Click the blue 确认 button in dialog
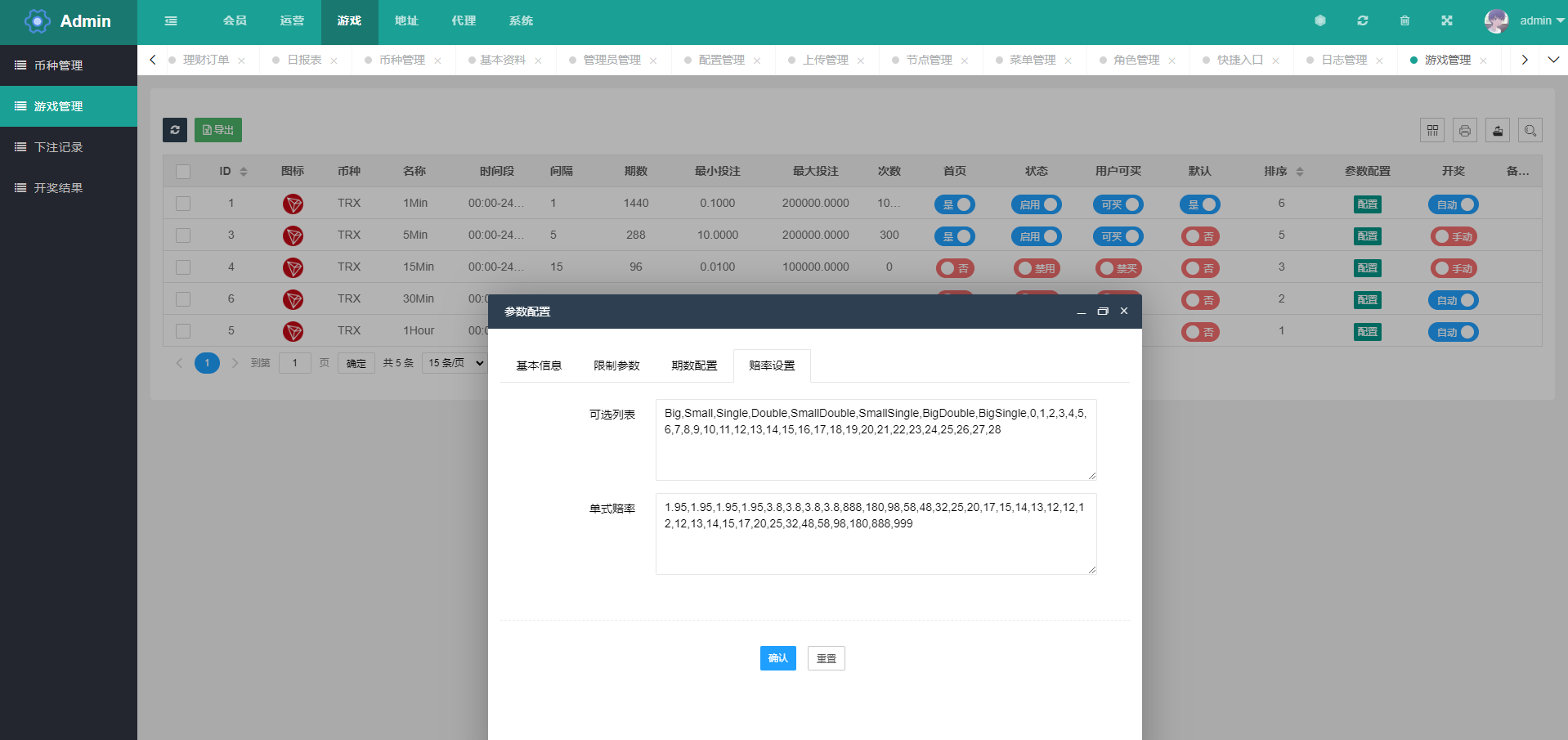Screen dimensions: 1568x740 [777, 658]
